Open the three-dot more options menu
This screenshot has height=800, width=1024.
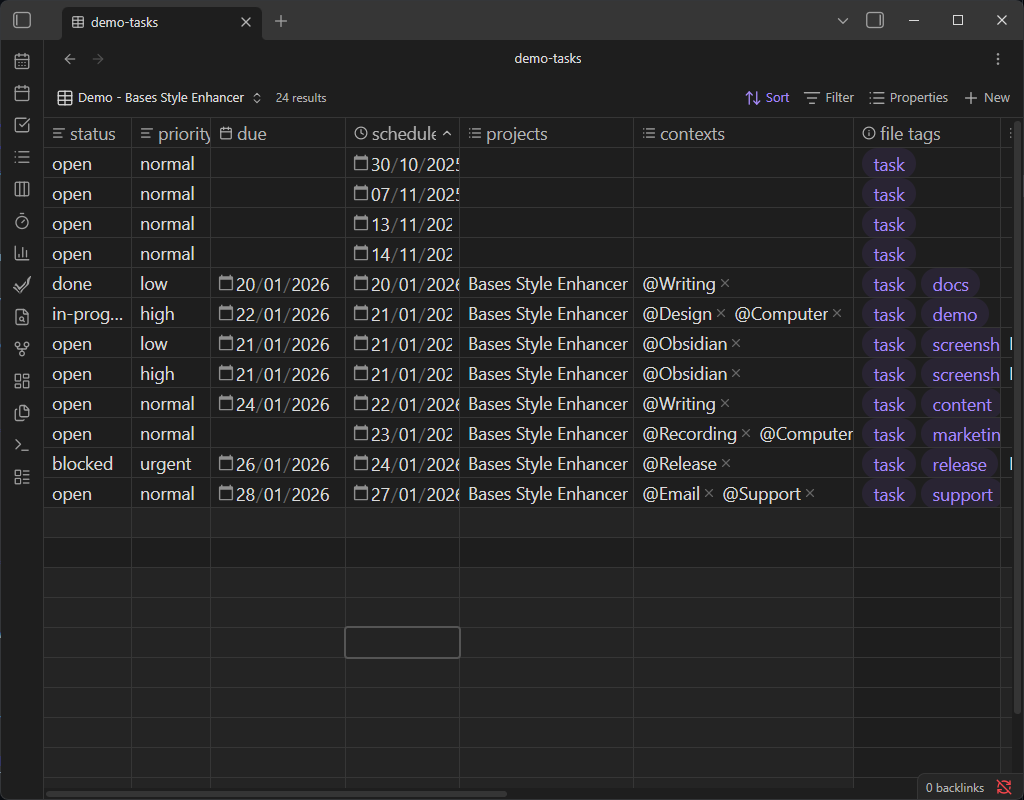click(997, 58)
